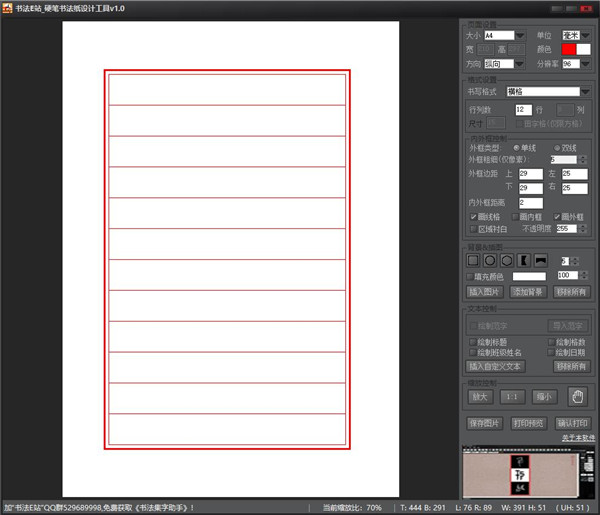
Task: Activate the hand pan tool
Action: 577,396
